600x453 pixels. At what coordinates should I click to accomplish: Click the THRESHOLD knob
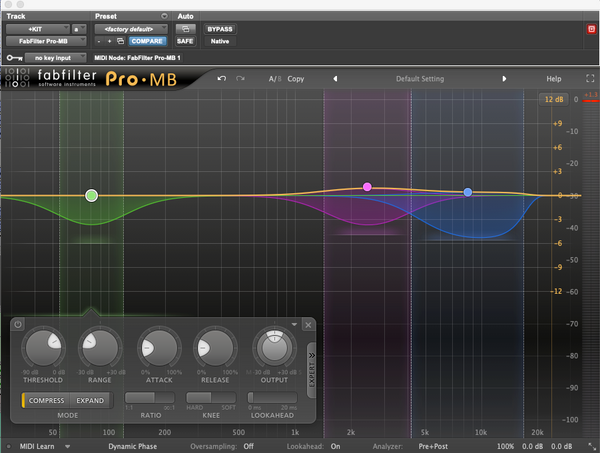43,348
